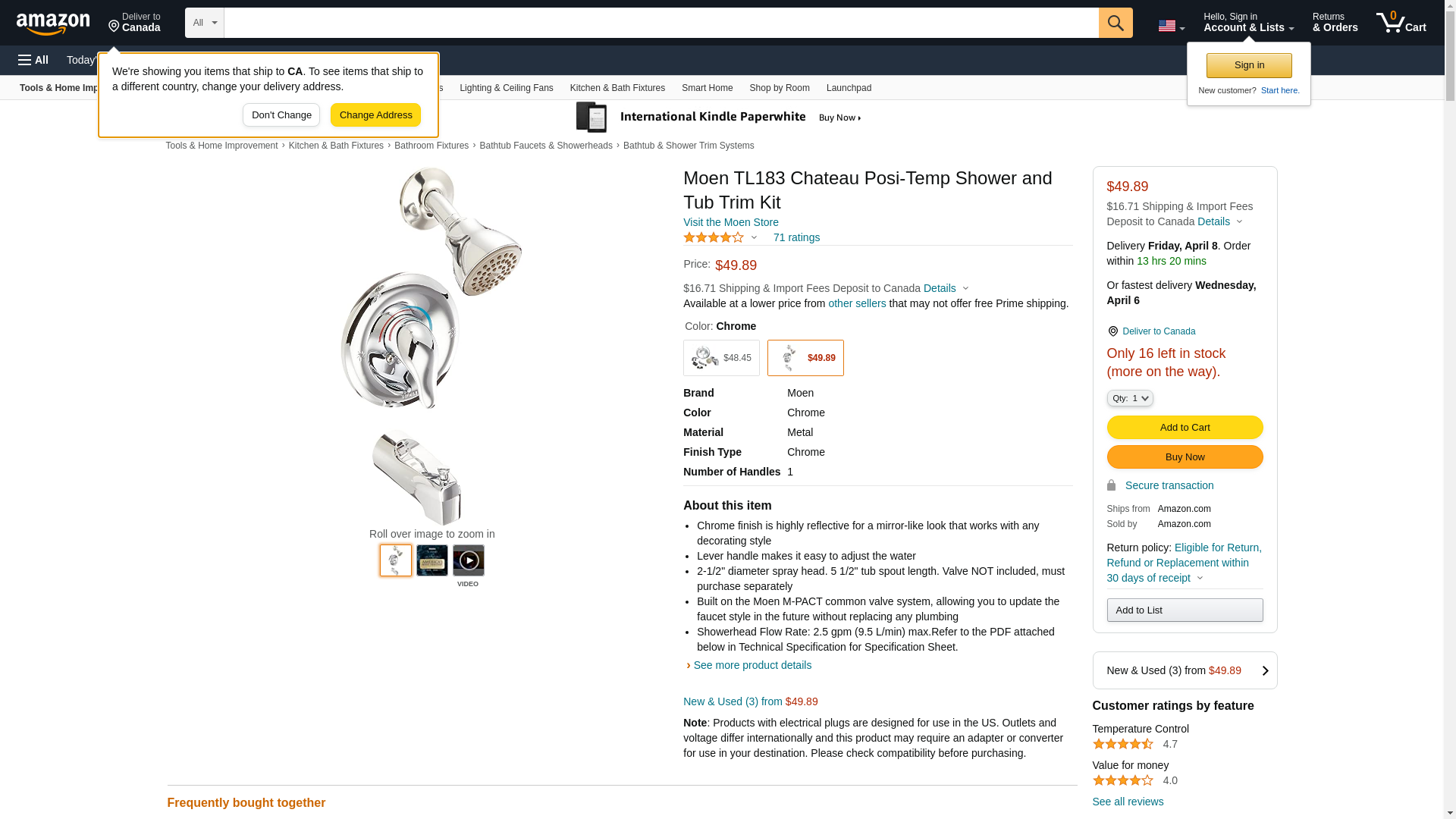Open the search category All dropdown
The image size is (1456, 819).
(x=204, y=23)
